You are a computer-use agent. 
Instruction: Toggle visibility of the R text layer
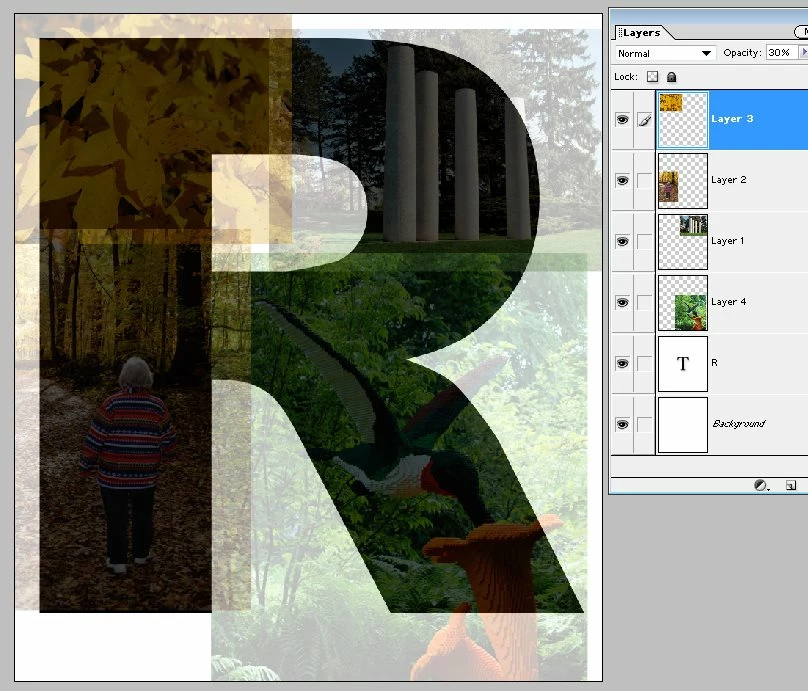coord(622,363)
